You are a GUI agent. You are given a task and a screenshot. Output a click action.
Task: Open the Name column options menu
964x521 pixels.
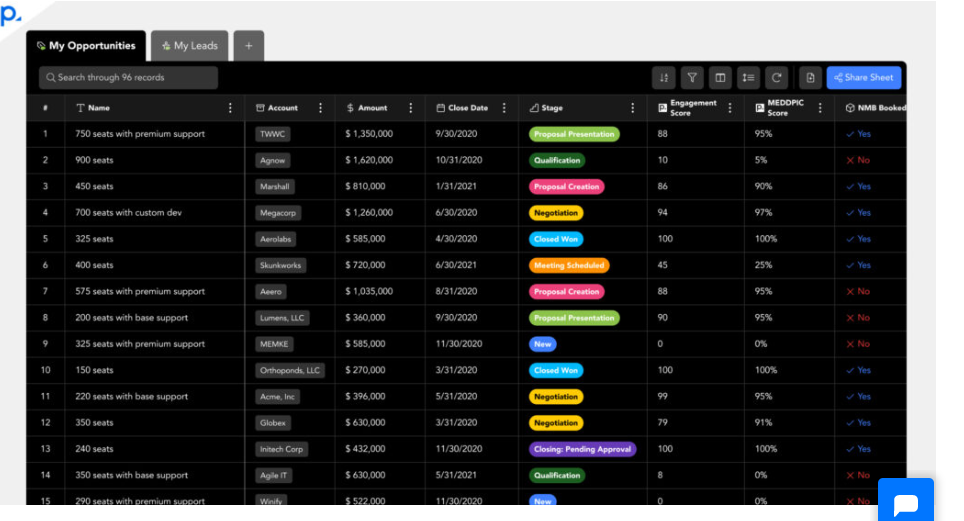(231, 108)
